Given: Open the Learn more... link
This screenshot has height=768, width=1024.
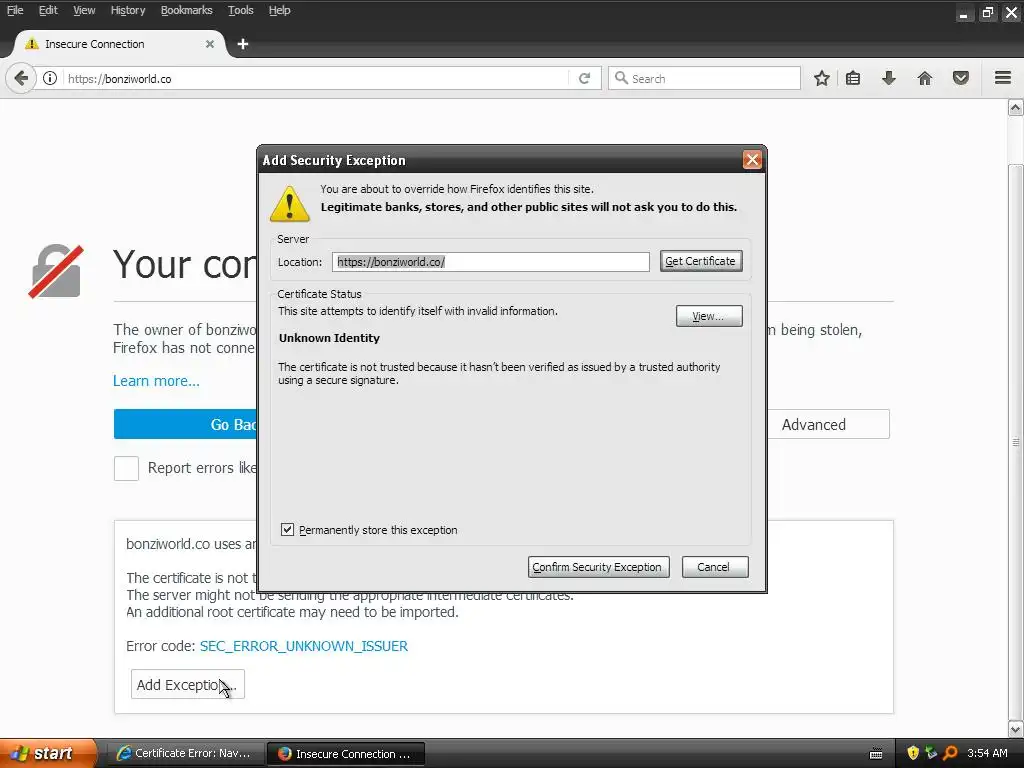Looking at the screenshot, I should (x=156, y=381).
